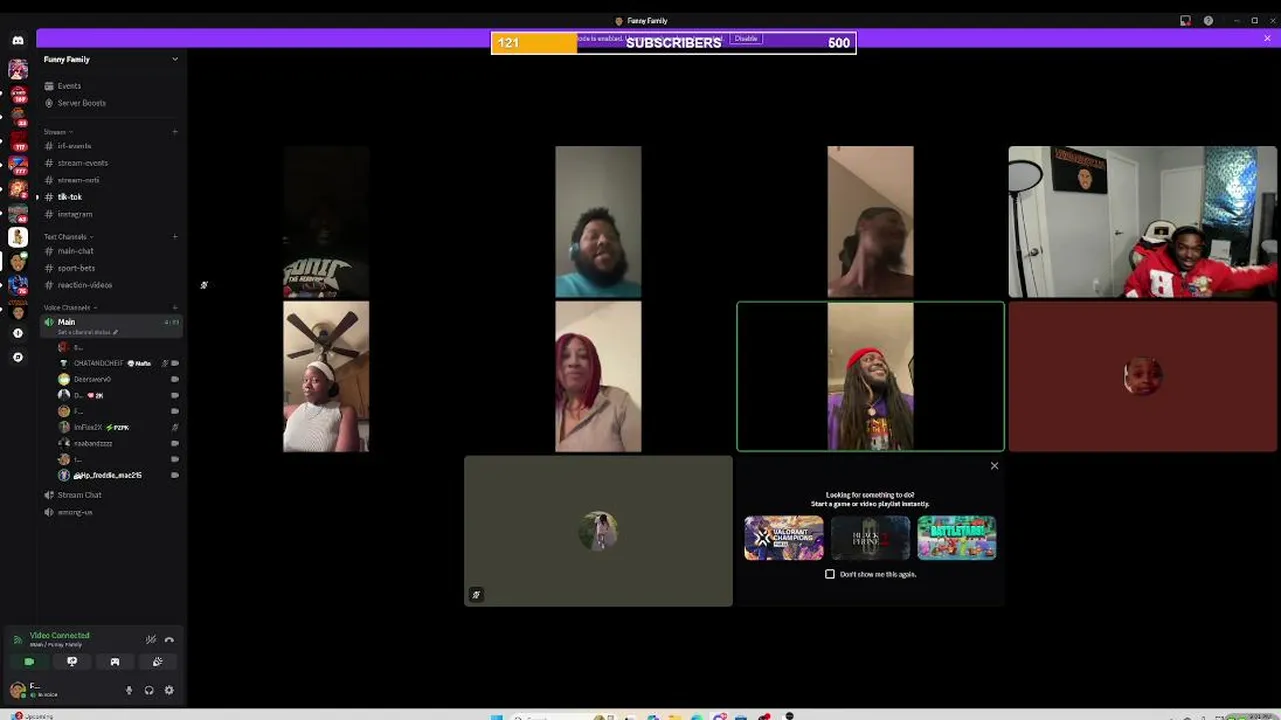
Task: Mute your microphone in user panel
Action: point(129,690)
